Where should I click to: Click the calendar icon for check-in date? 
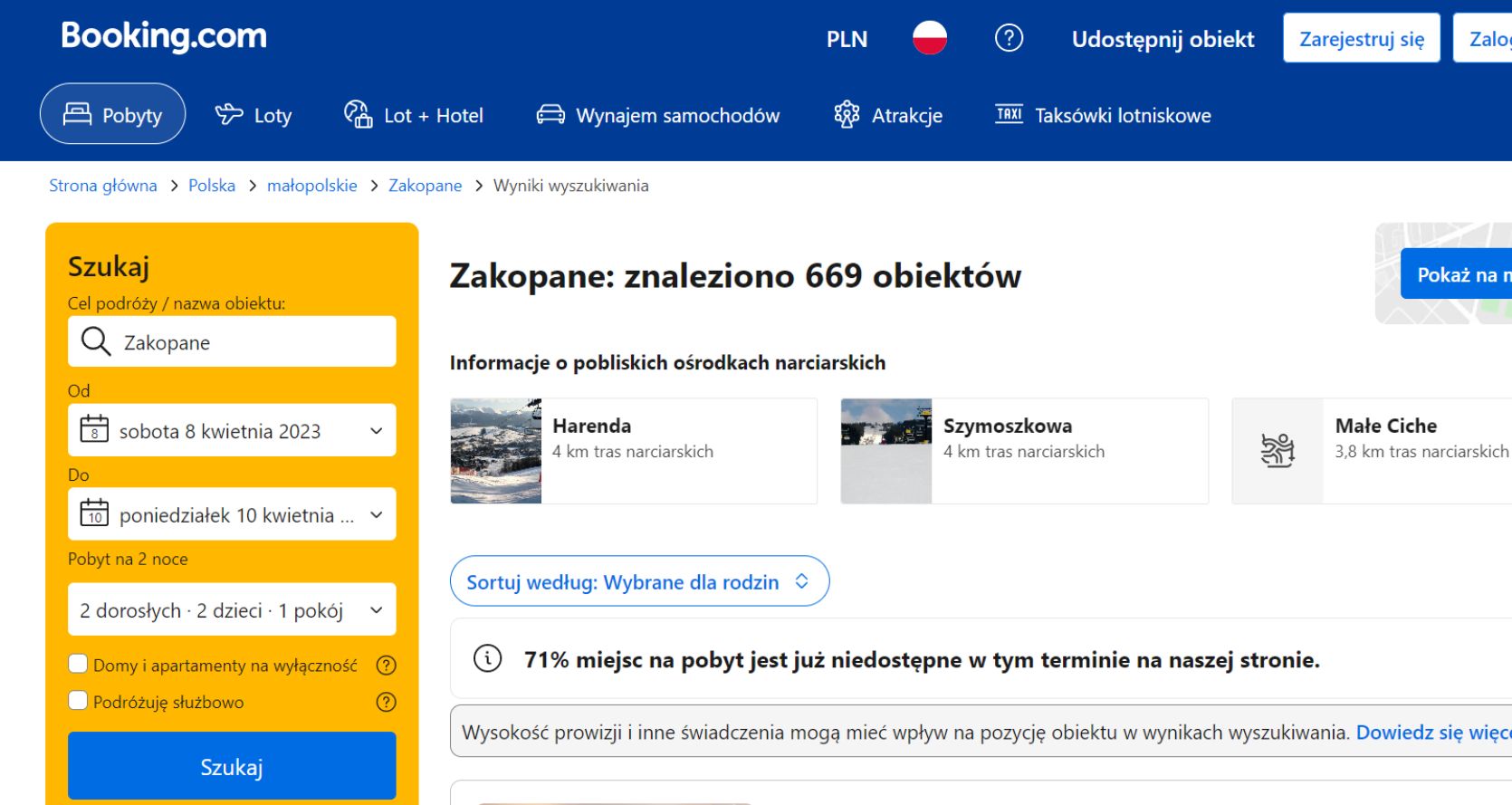tap(94, 428)
